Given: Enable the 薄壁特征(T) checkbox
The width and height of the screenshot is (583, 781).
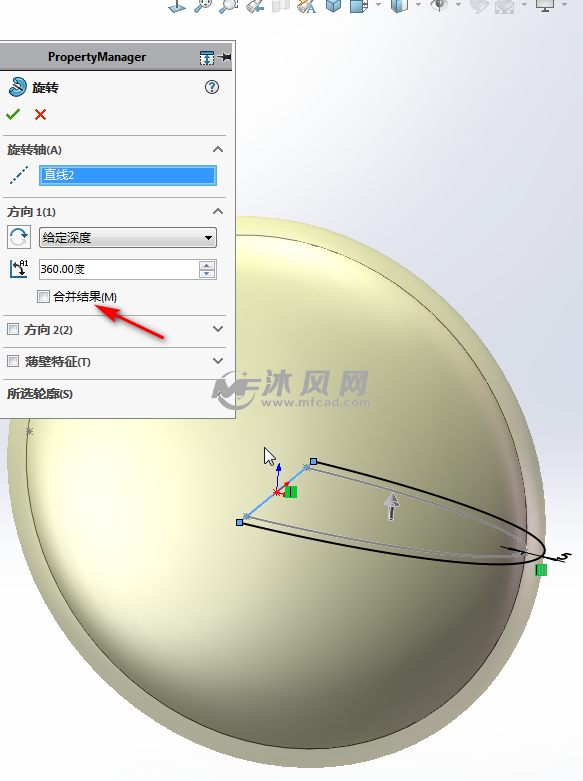Looking at the screenshot, I should tap(13, 361).
